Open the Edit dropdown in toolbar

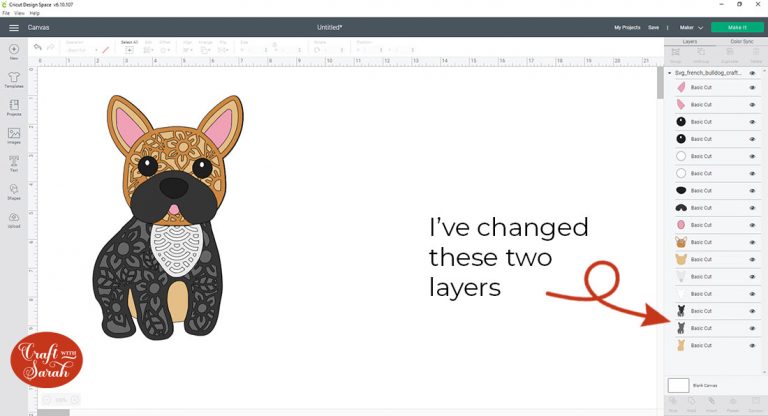point(148,48)
